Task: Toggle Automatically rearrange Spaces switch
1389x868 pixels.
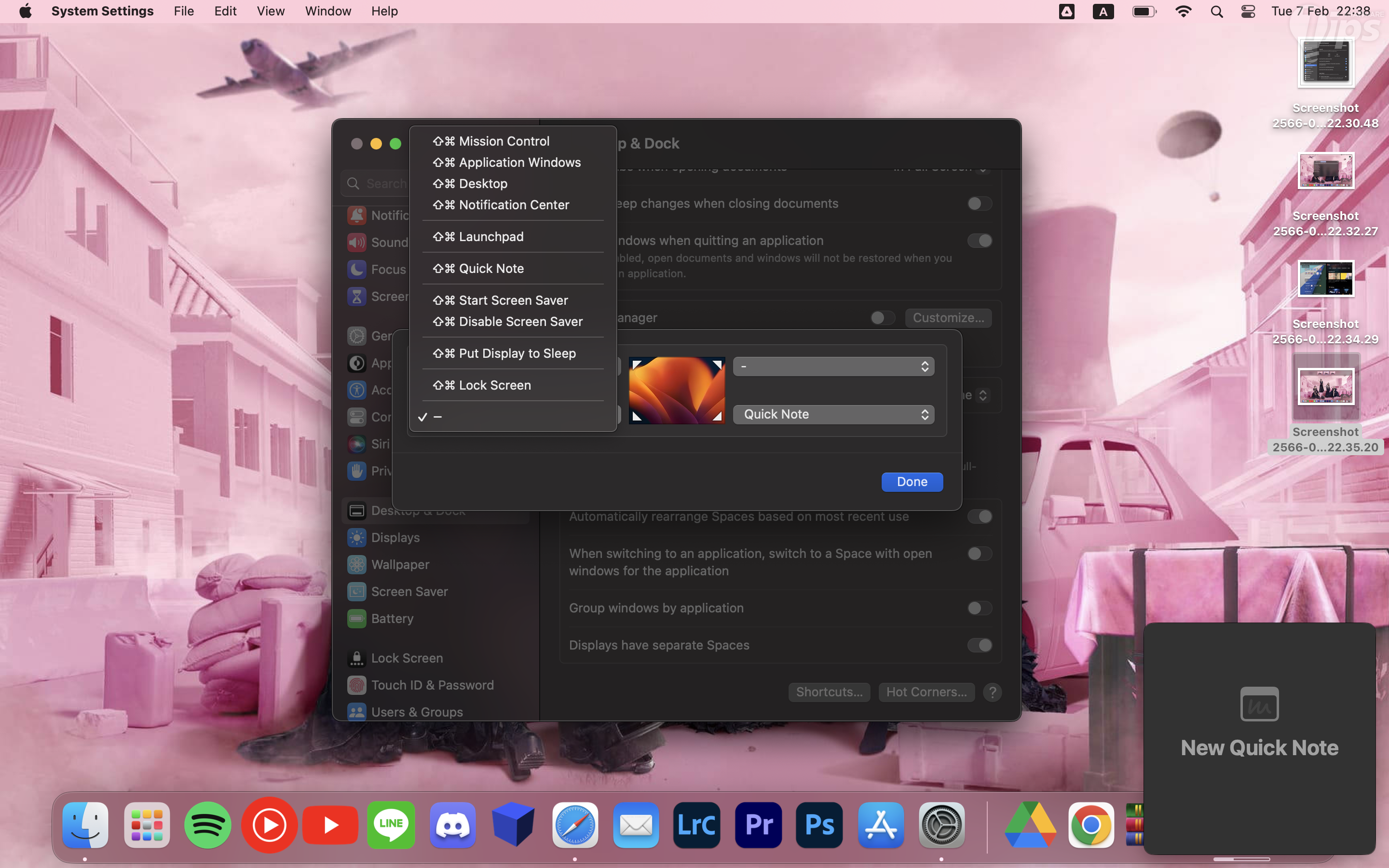Action: click(979, 516)
